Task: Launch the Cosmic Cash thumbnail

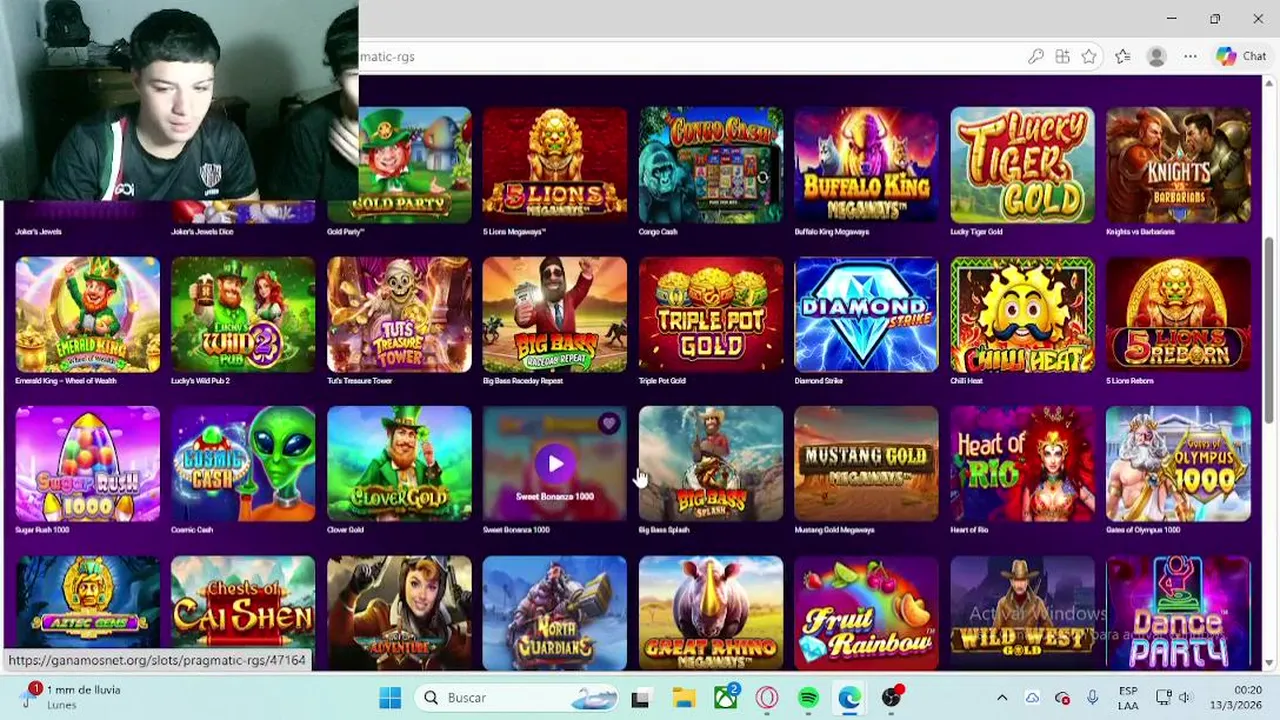Action: click(x=243, y=464)
